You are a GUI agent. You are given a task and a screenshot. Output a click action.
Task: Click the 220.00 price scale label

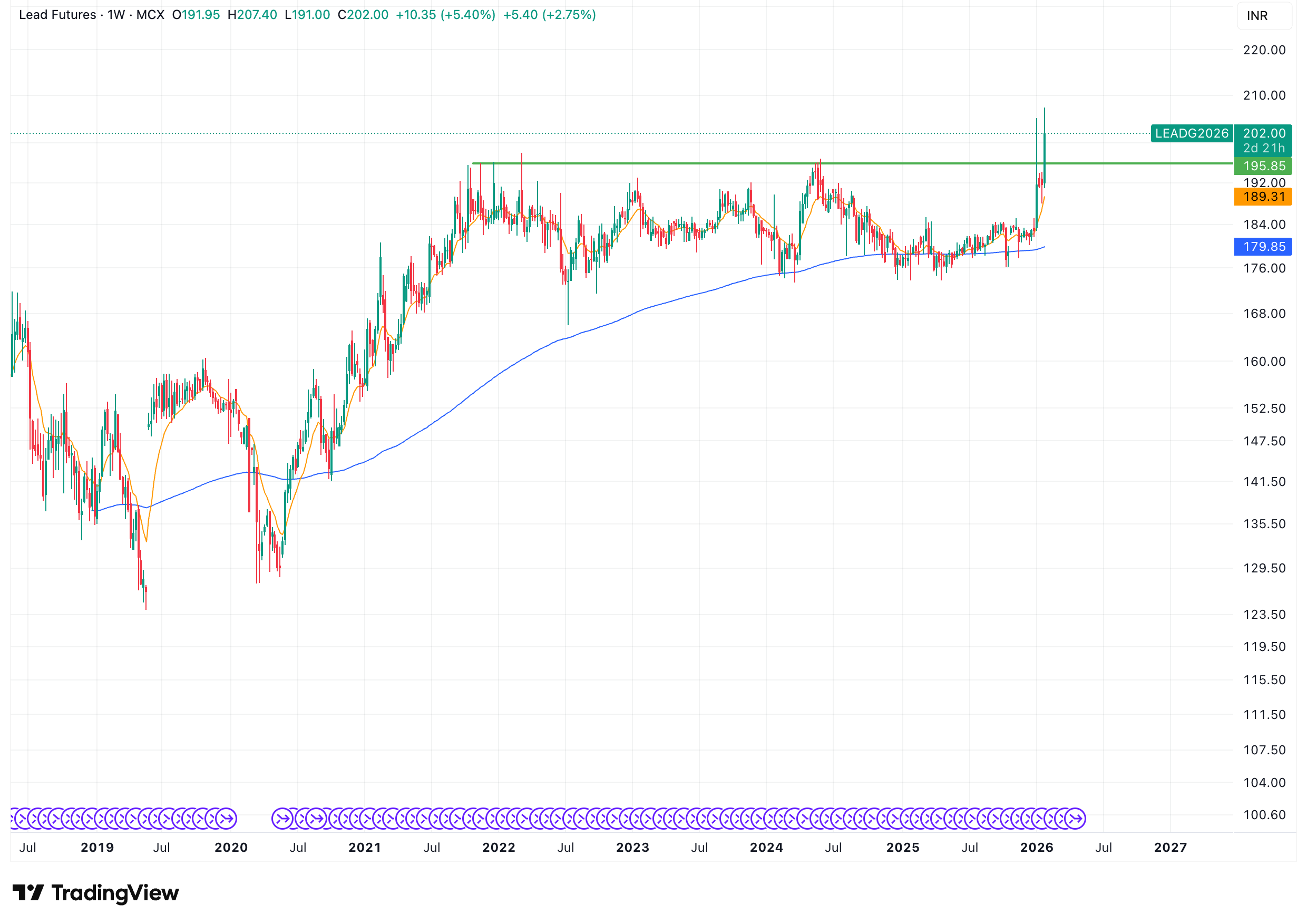pyautogui.click(x=1264, y=50)
